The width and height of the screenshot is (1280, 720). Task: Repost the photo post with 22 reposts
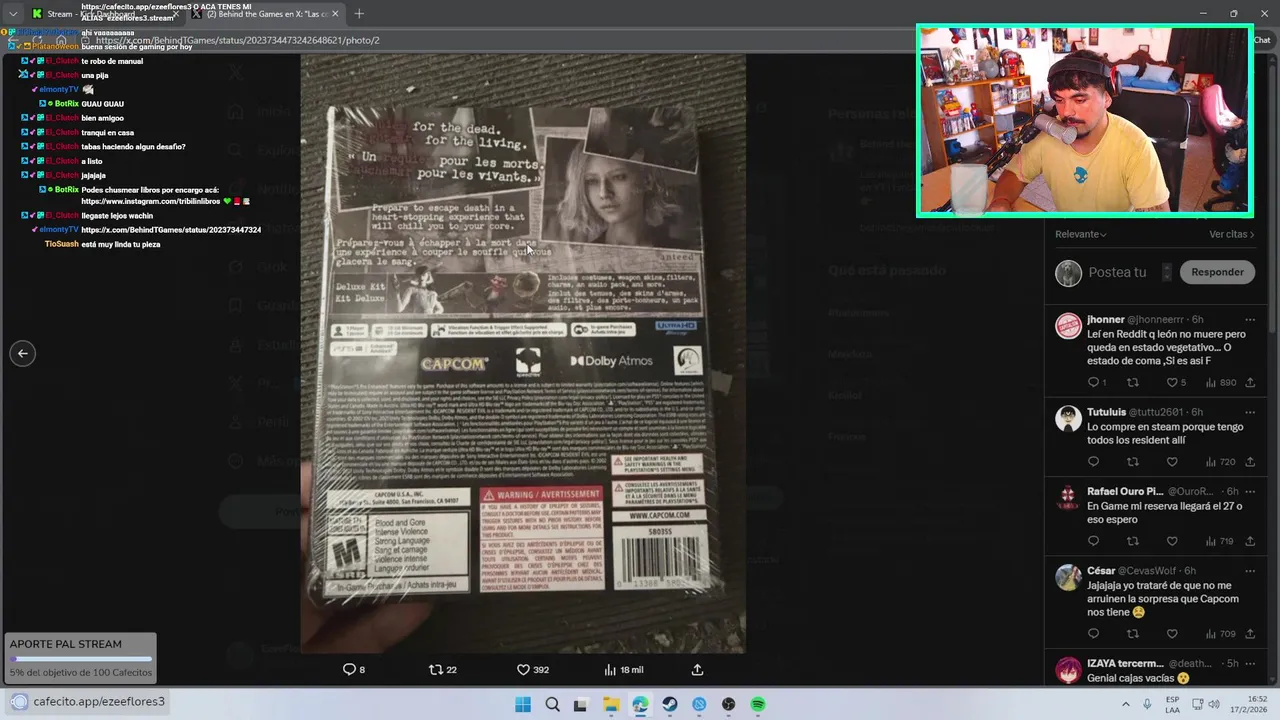[x=442, y=669]
